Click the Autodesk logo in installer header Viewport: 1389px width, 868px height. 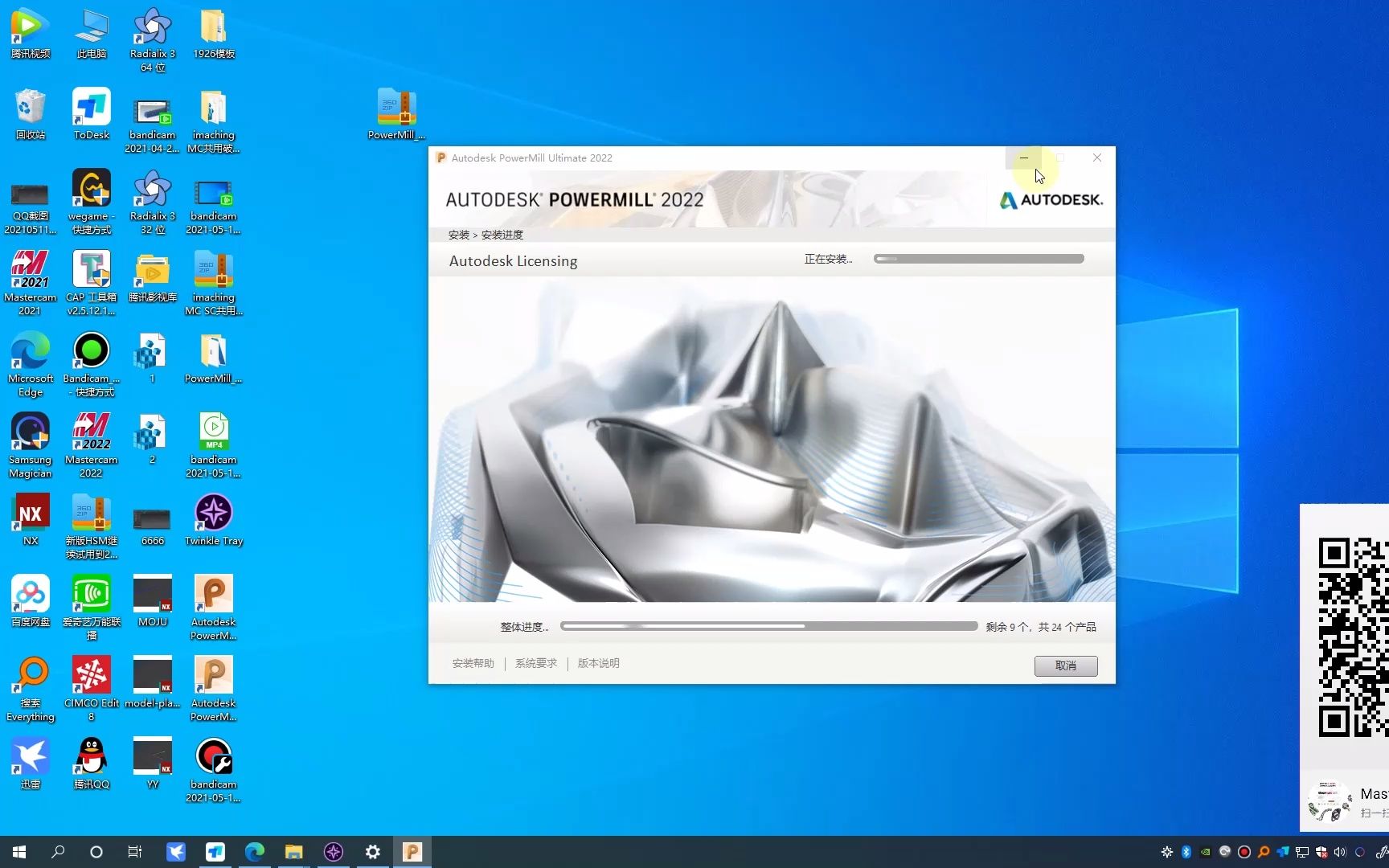click(x=1051, y=200)
